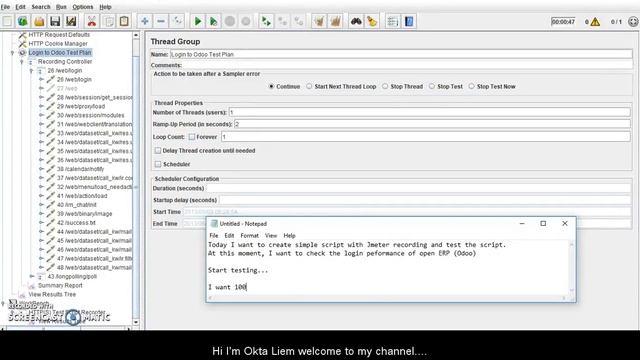
Task: Select the Stop Test Now radio button
Action: (x=471, y=87)
